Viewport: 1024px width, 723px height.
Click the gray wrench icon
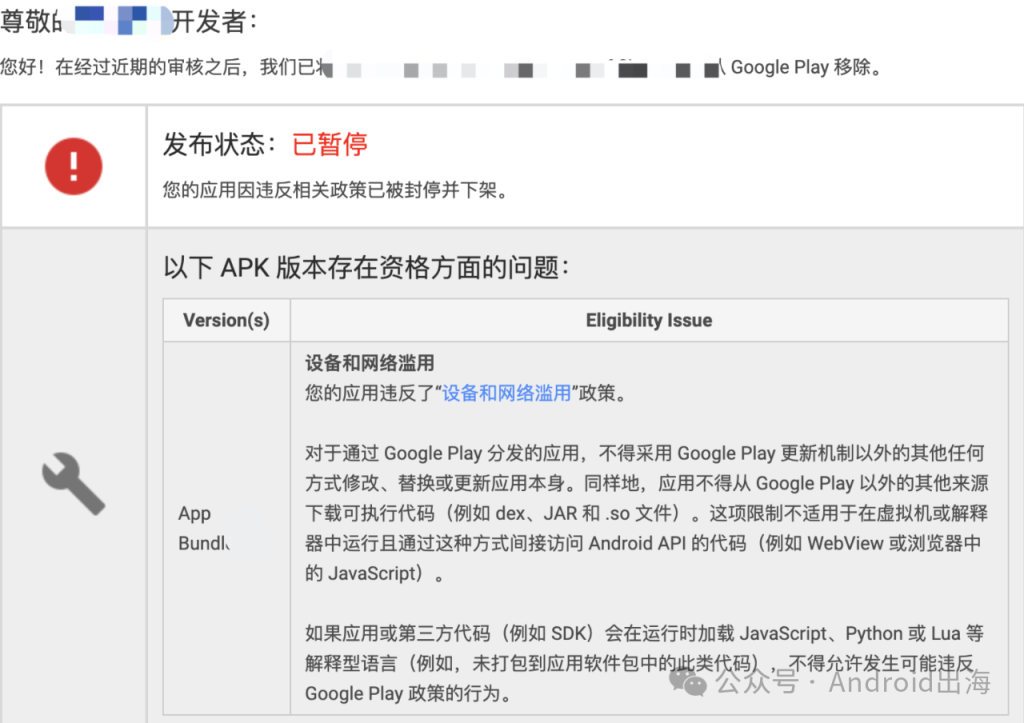[74, 483]
